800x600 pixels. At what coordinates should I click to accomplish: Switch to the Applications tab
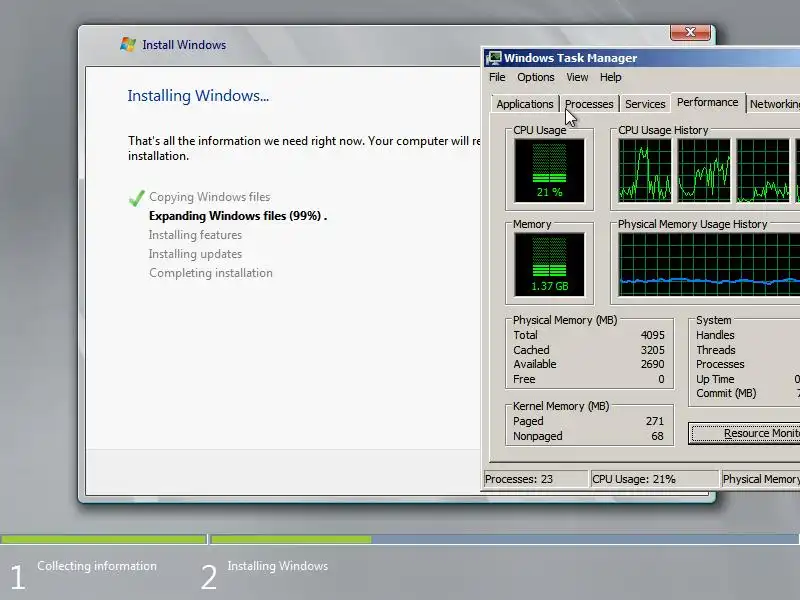click(x=525, y=104)
